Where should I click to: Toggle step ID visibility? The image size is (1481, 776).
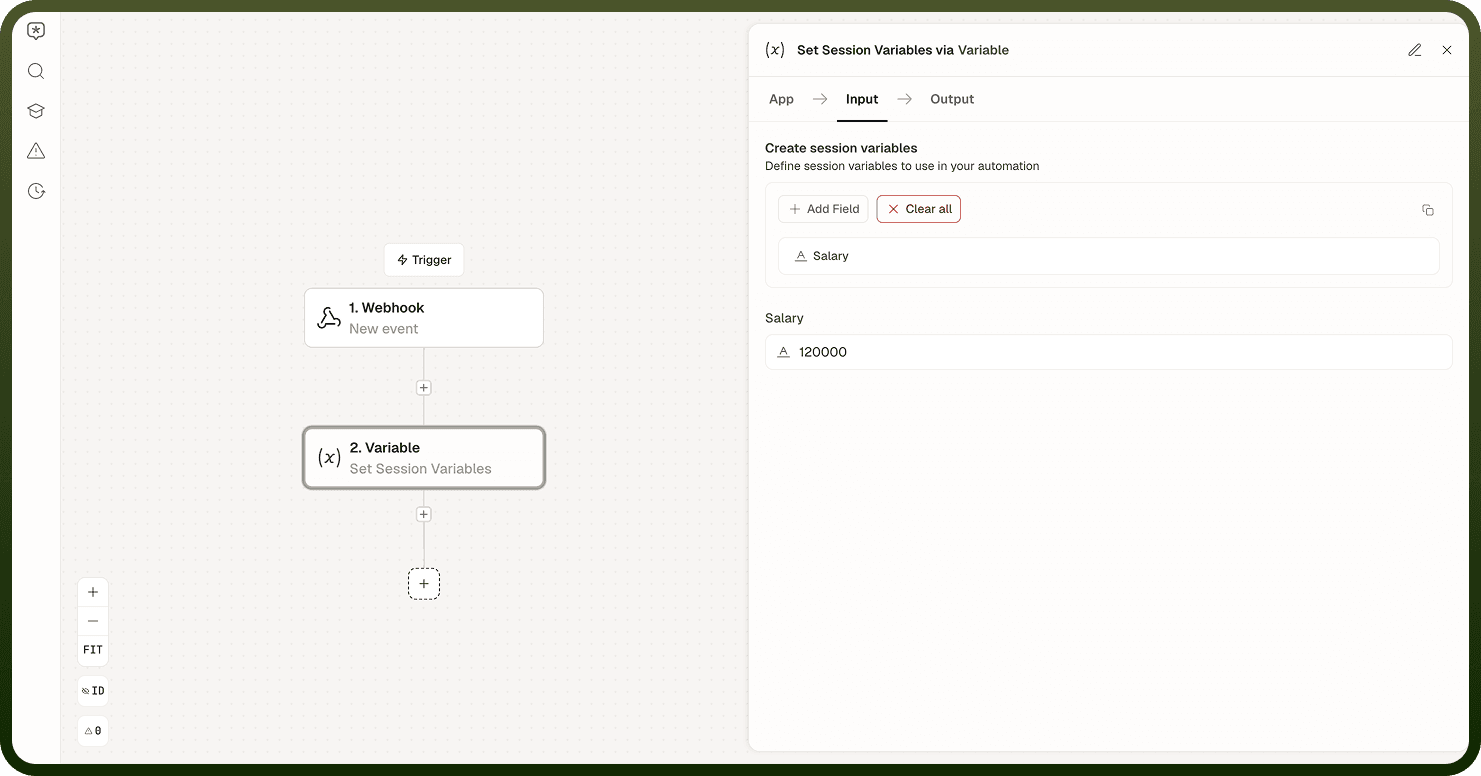(x=93, y=691)
